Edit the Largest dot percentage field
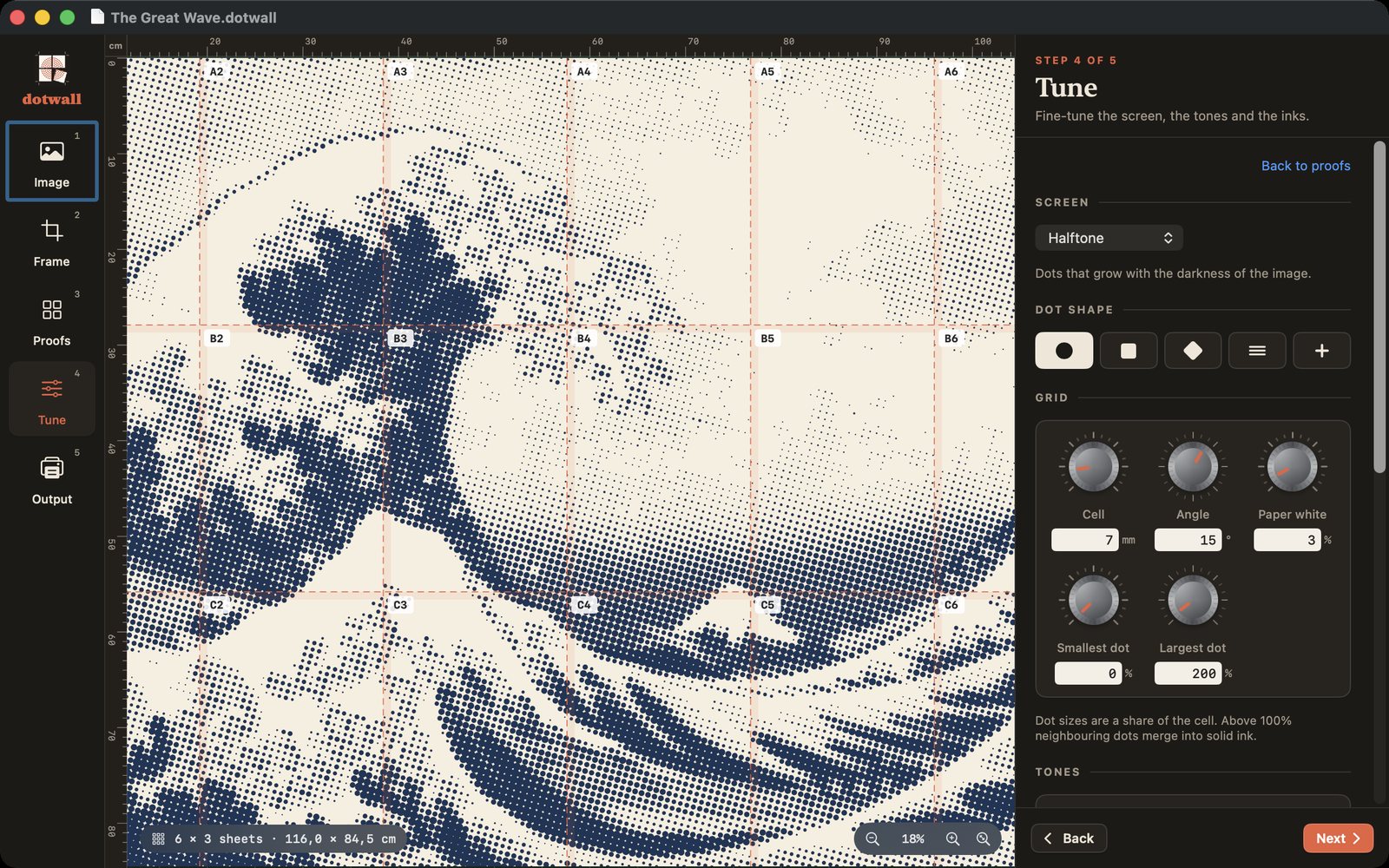 tap(1188, 674)
